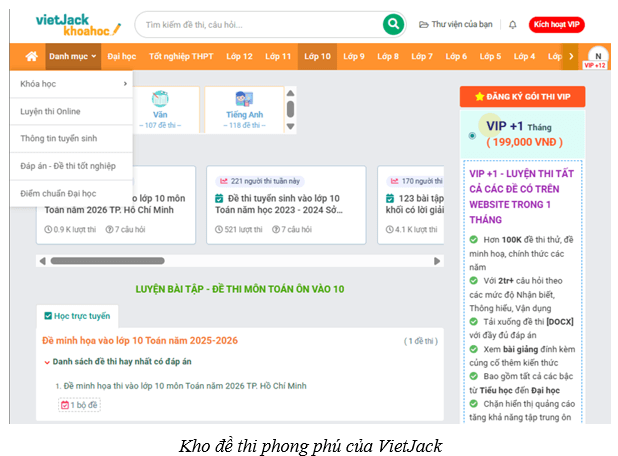Open the N user avatar
The image size is (618, 456).
(x=598, y=56)
